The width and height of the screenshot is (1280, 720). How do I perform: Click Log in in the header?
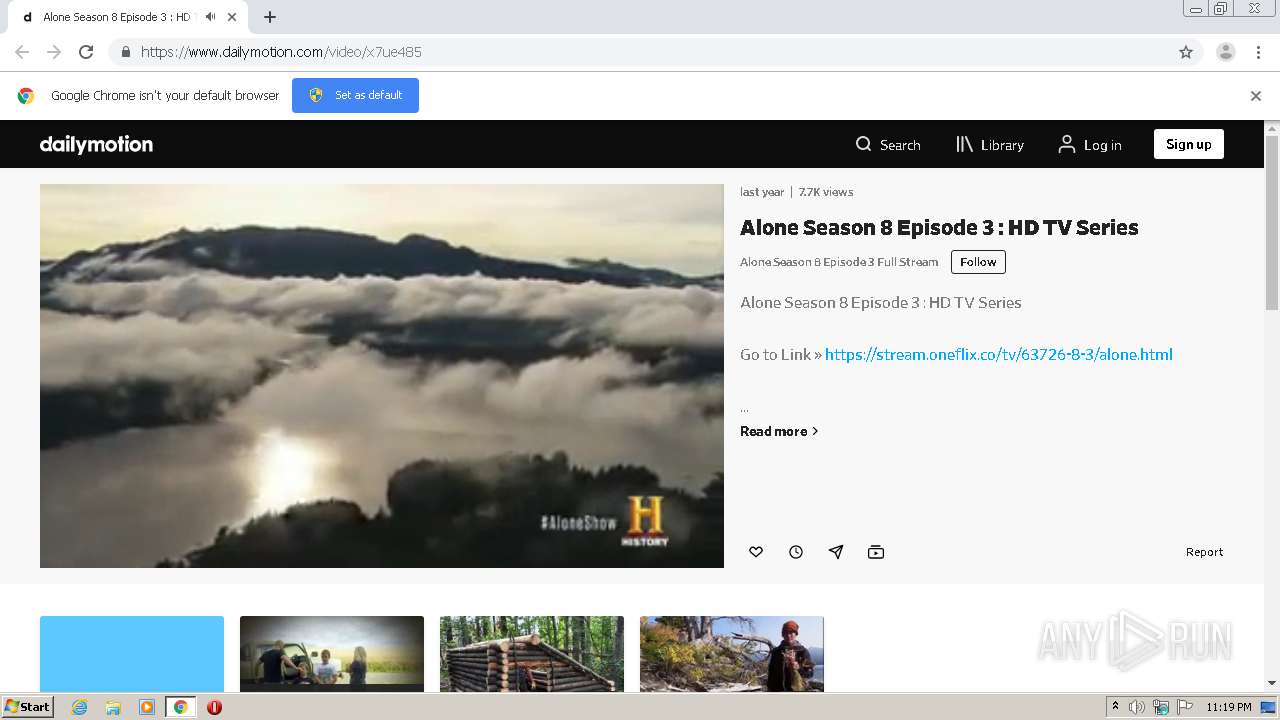(1090, 145)
